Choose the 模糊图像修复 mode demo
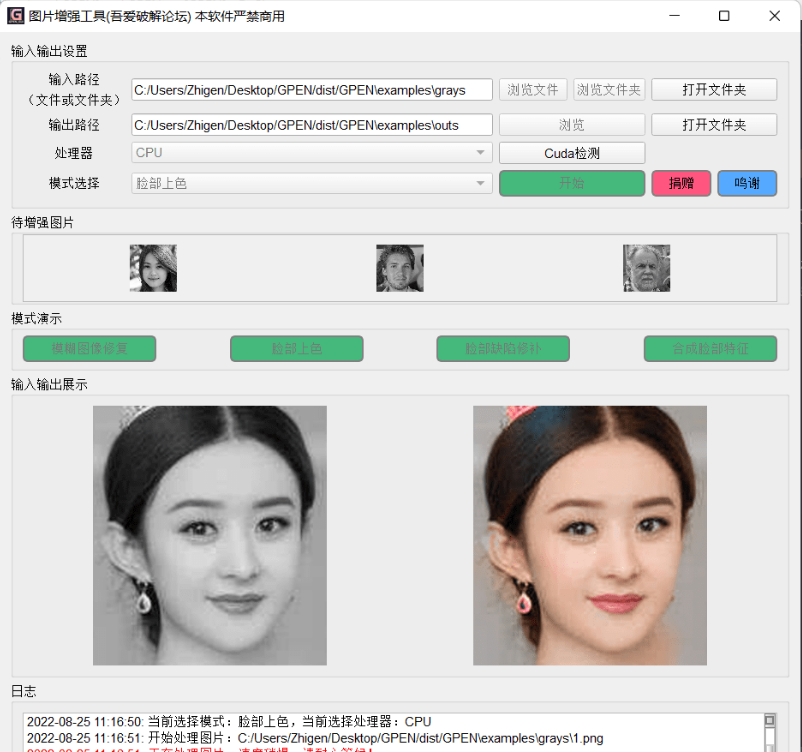This screenshot has width=802, height=752. pos(90,349)
